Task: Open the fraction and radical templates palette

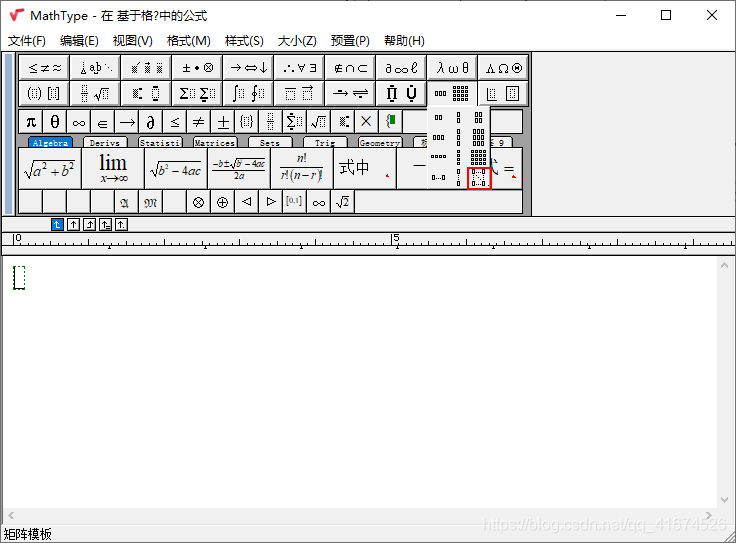Action: (95, 93)
